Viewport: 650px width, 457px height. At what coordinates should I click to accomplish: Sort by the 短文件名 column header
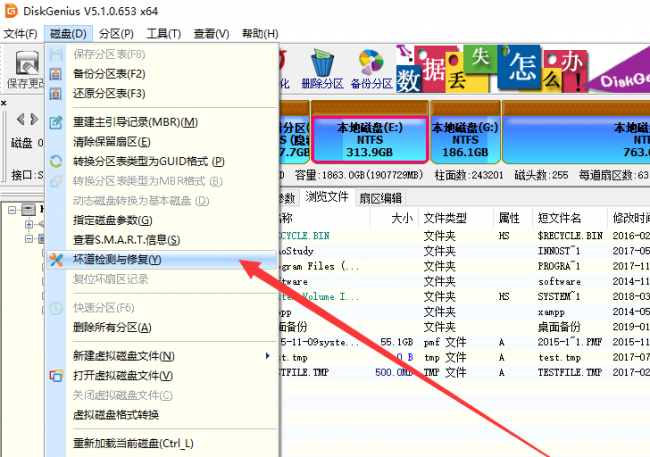(569, 218)
